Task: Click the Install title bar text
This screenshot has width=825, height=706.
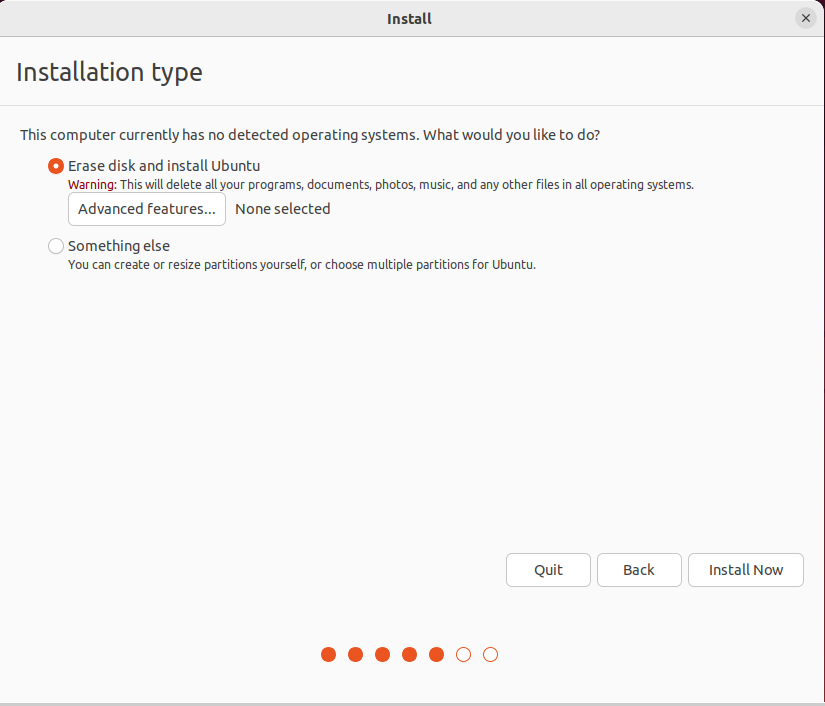Action: click(x=409, y=18)
